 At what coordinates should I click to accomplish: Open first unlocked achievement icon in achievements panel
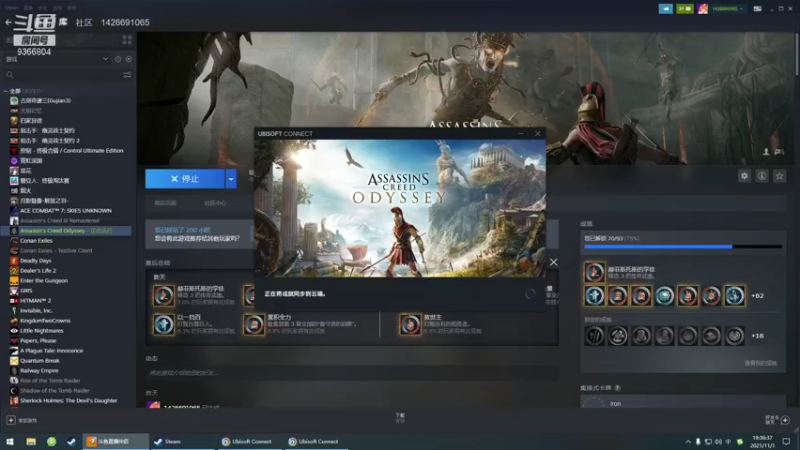594,296
